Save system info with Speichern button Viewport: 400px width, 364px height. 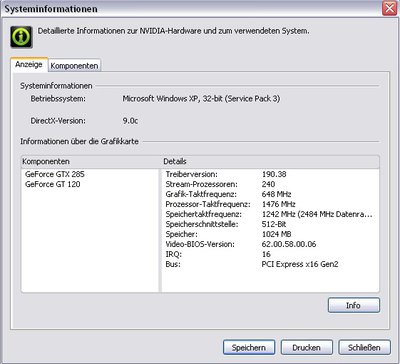(x=249, y=348)
